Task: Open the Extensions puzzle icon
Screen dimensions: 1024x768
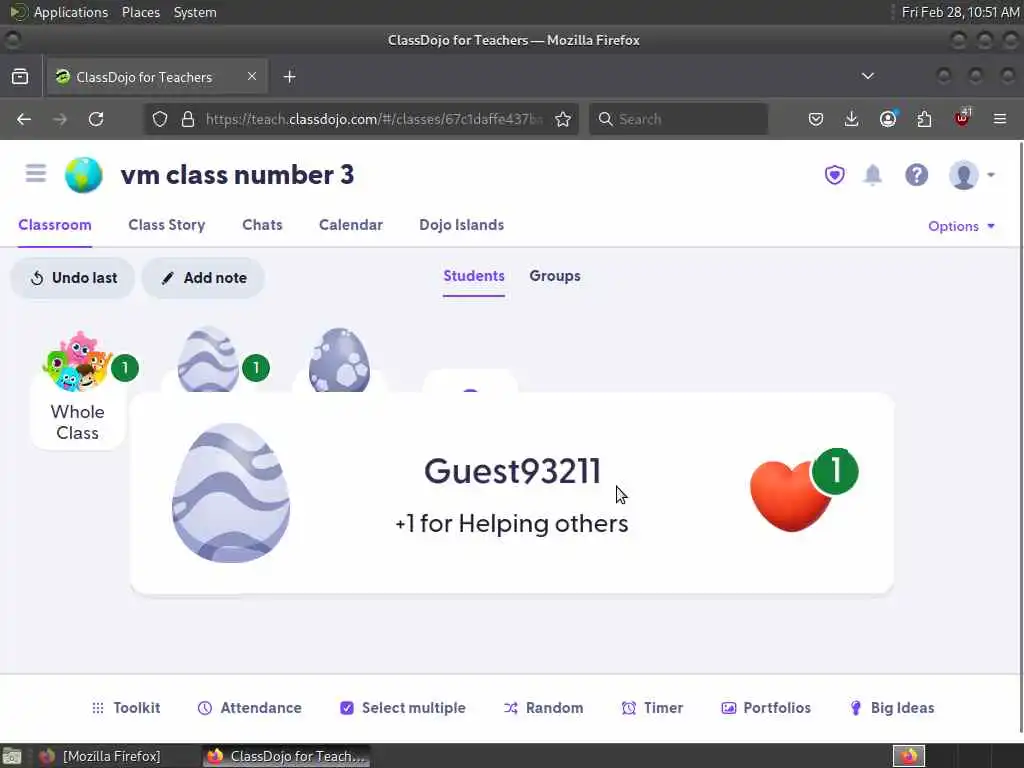Action: 924,119
